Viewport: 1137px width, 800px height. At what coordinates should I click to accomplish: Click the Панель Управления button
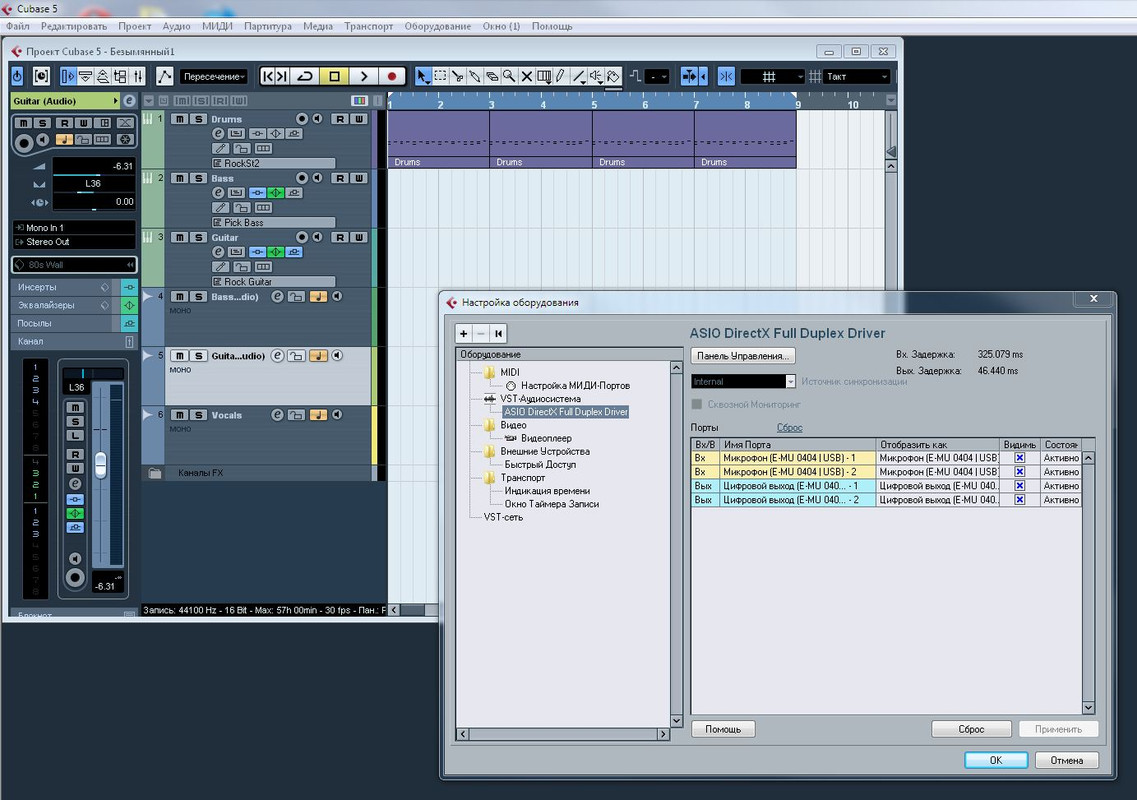(743, 356)
